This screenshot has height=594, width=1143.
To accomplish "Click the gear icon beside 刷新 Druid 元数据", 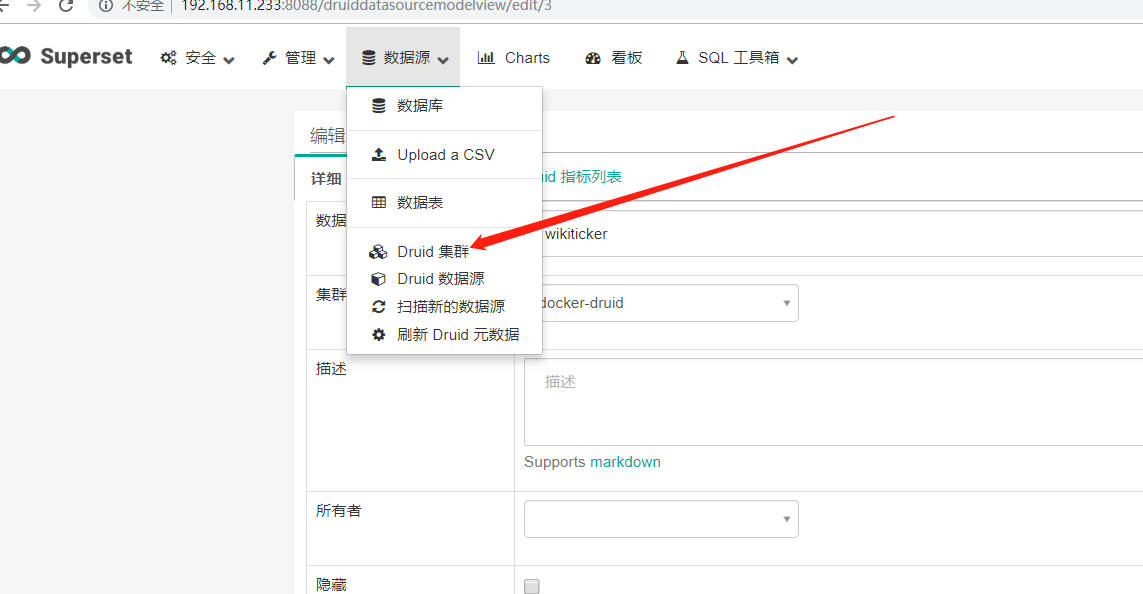I will [x=378, y=335].
